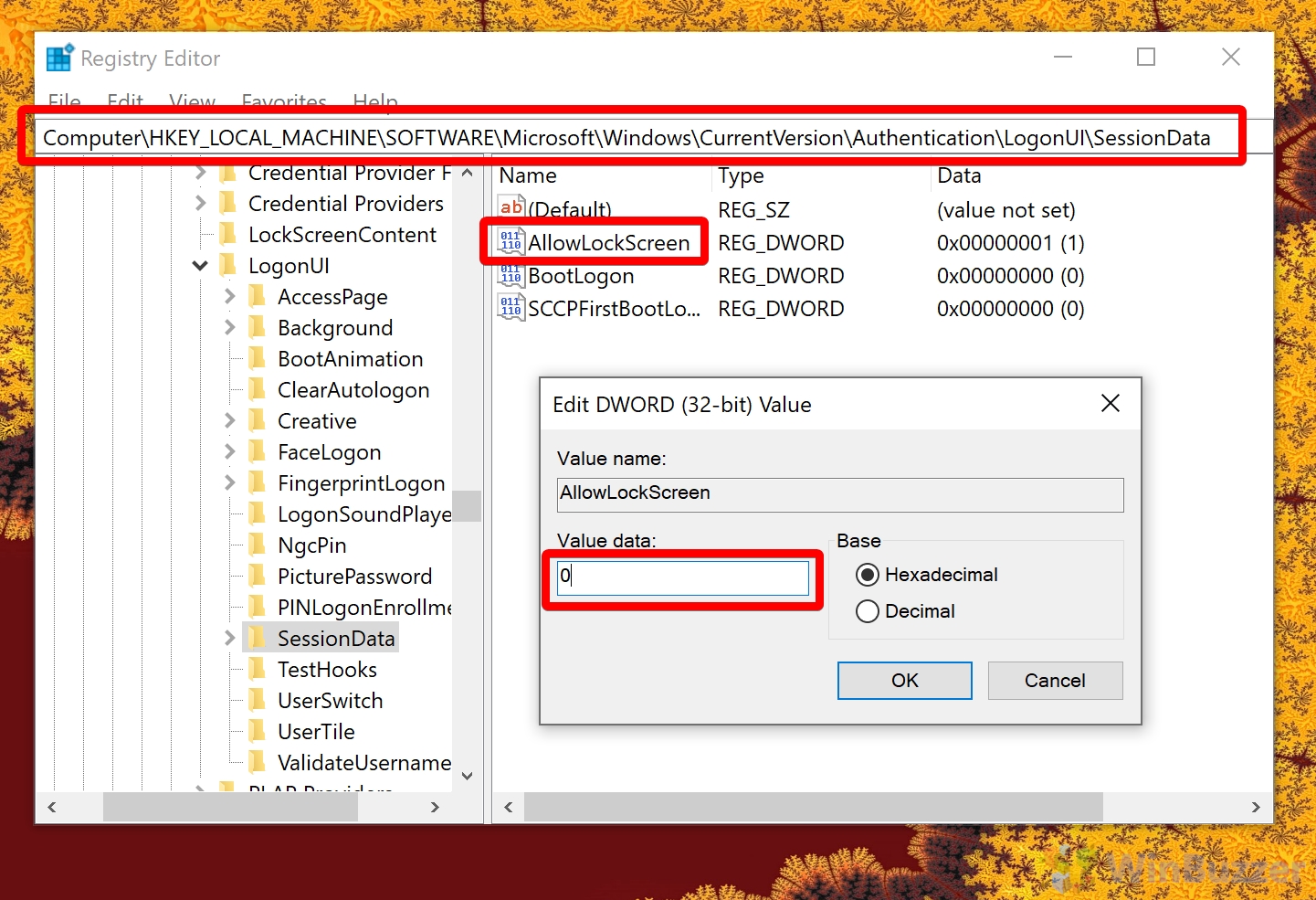The width and height of the screenshot is (1316, 900).
Task: Click the BootLogon DWORD value icon
Action: tap(511, 275)
